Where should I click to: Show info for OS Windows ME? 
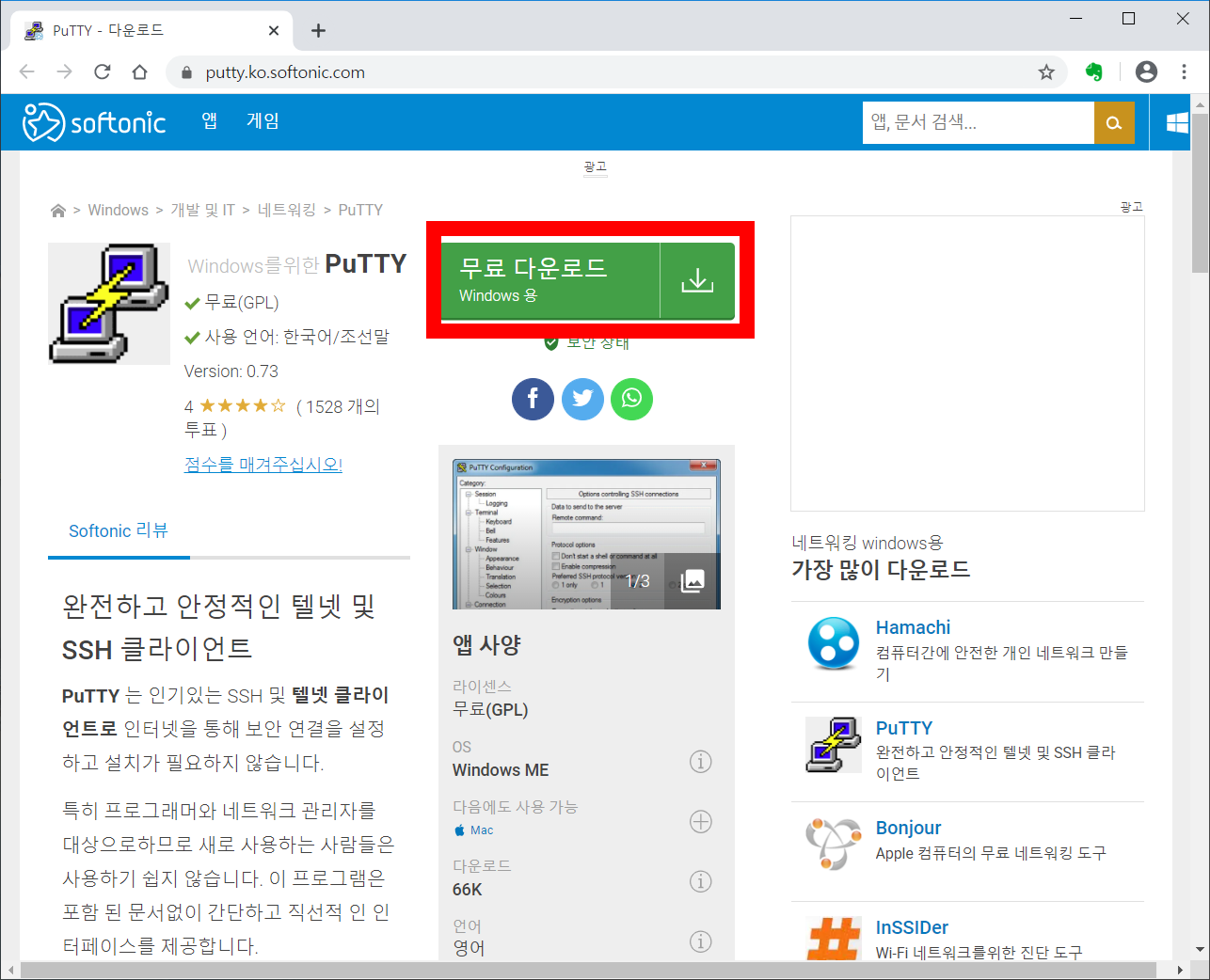click(701, 761)
